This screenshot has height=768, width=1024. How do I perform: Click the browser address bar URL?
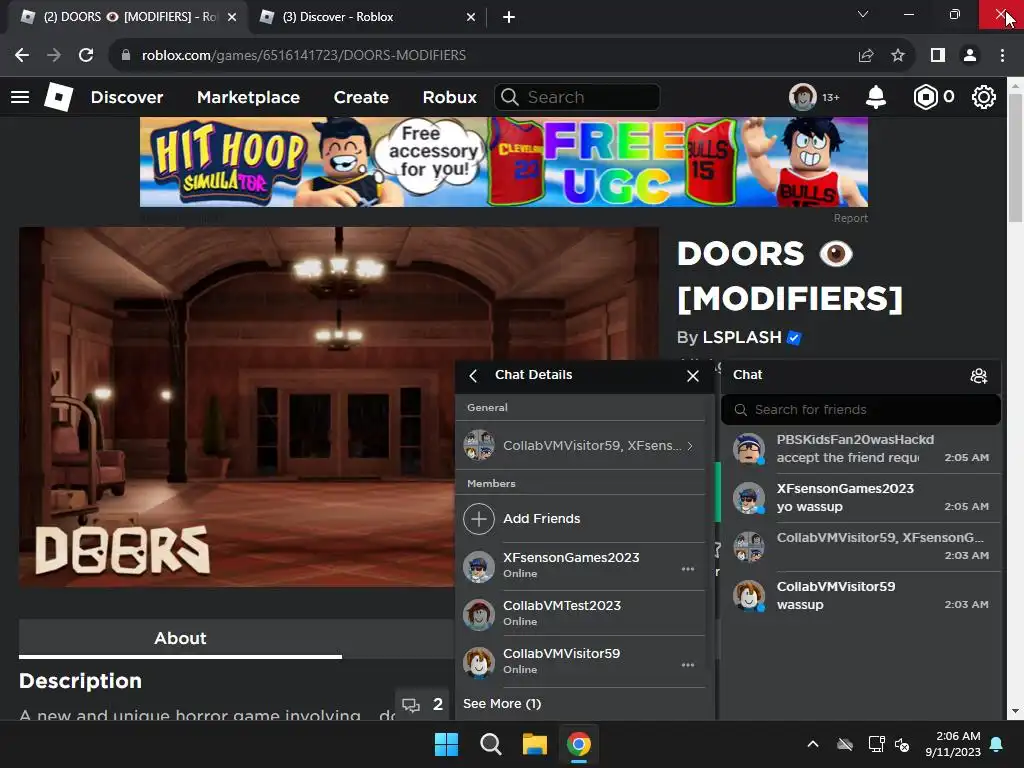tap(304, 56)
